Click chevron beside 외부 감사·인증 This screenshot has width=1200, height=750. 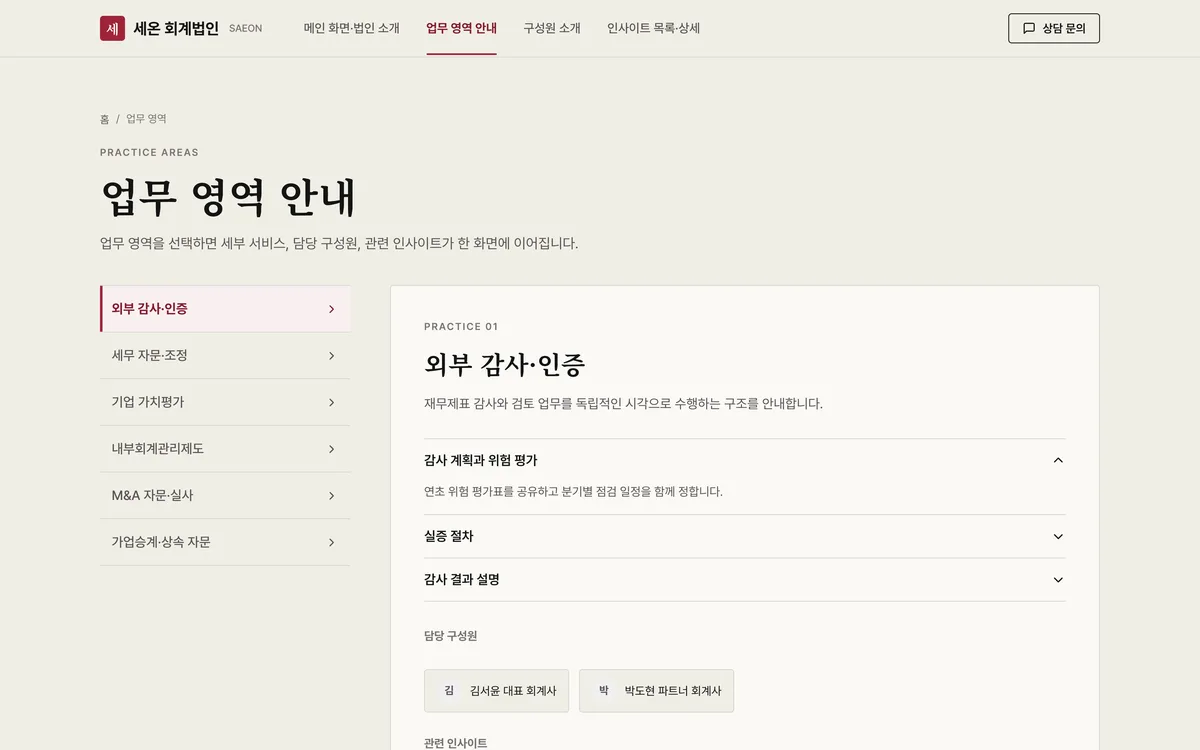click(x=332, y=309)
